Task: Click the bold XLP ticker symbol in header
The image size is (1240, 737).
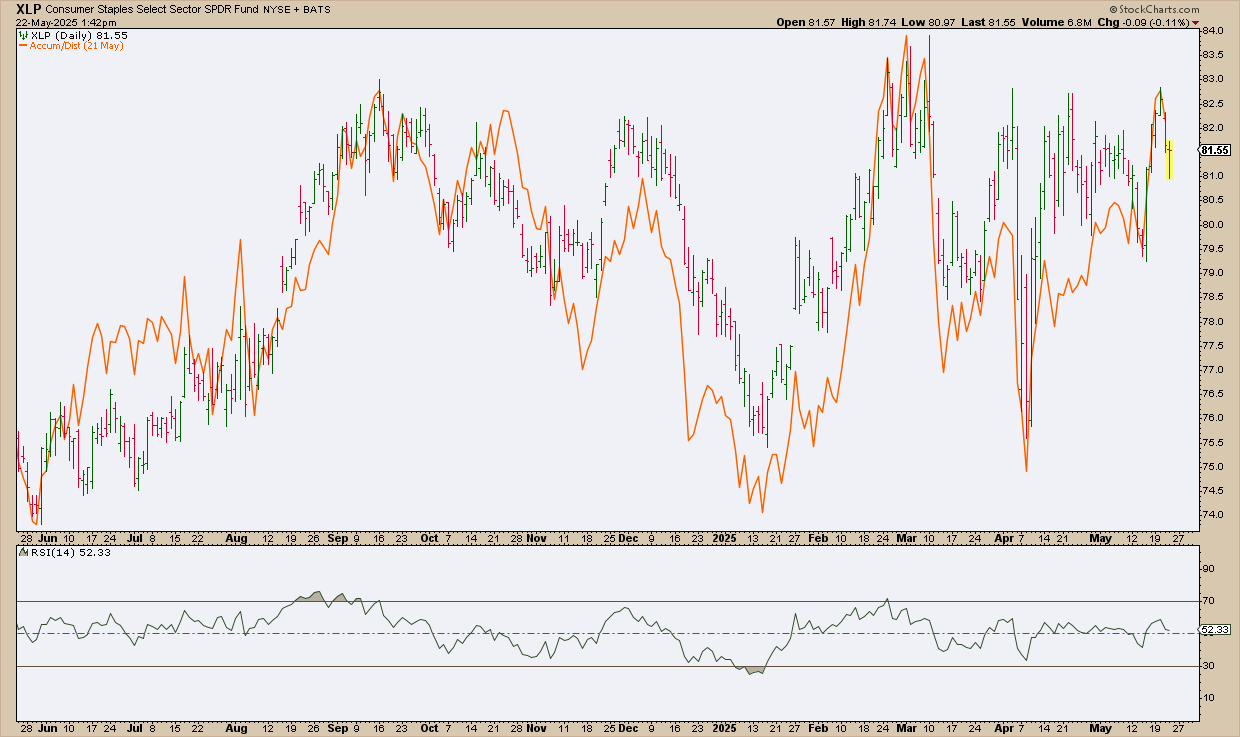Action: tap(28, 8)
